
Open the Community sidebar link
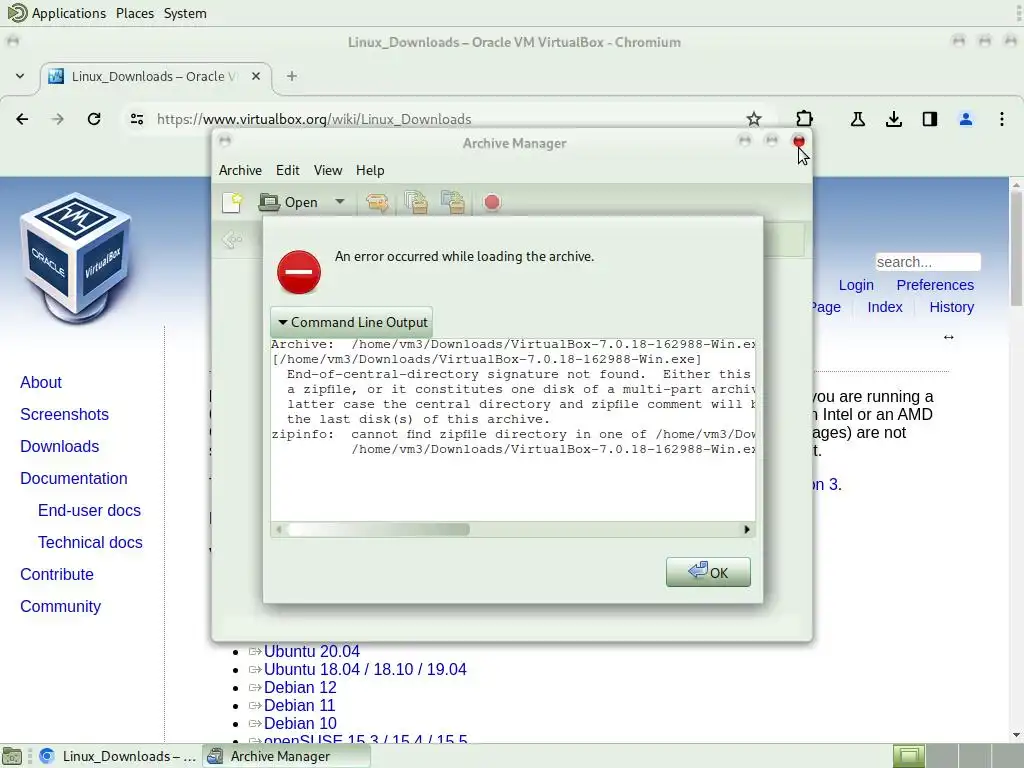pyautogui.click(x=61, y=607)
